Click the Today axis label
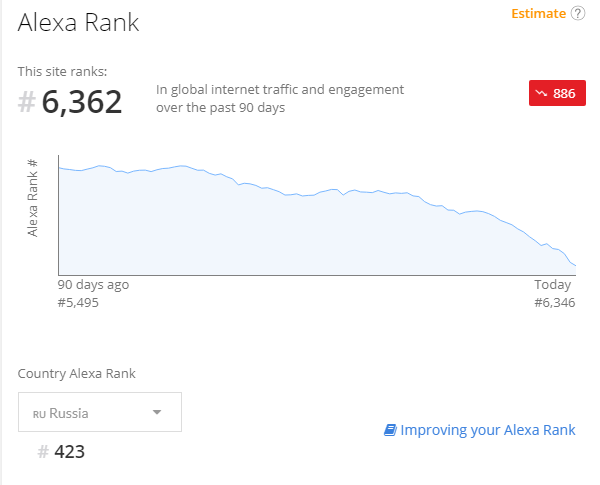Screen dimensions: 600x485 point(552,284)
